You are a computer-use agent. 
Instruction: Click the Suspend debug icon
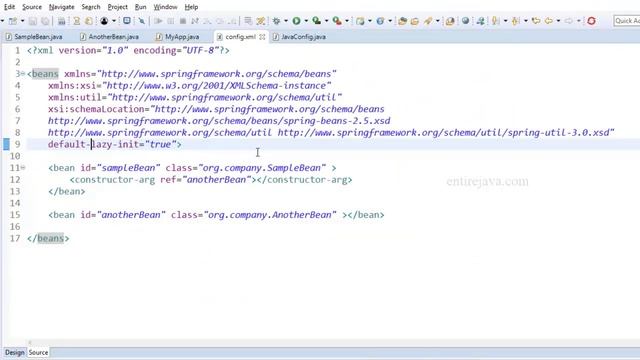(171, 21)
